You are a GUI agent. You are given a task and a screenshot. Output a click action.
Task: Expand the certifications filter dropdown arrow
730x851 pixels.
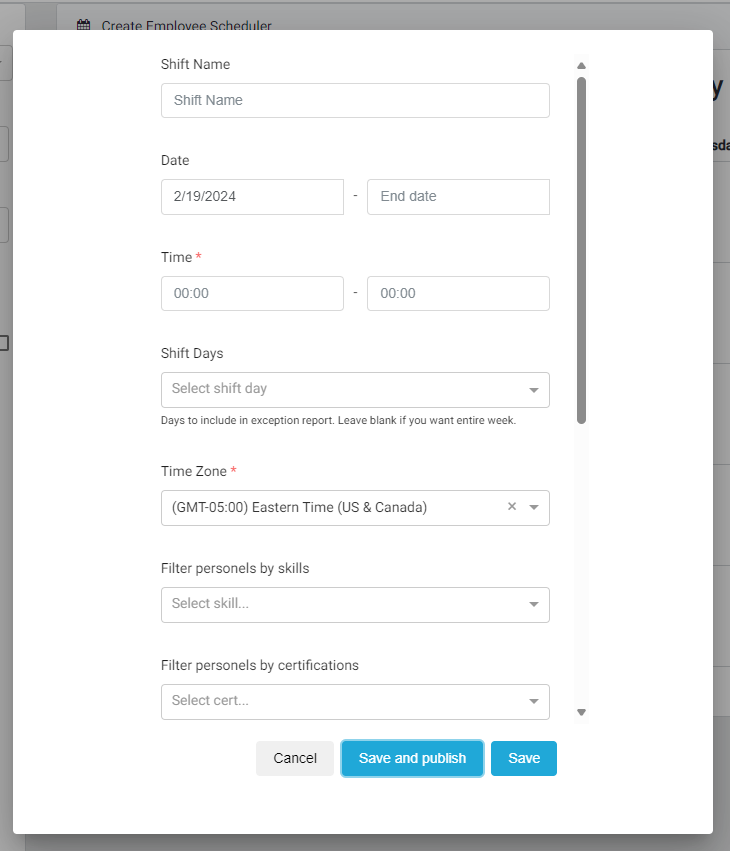533,702
